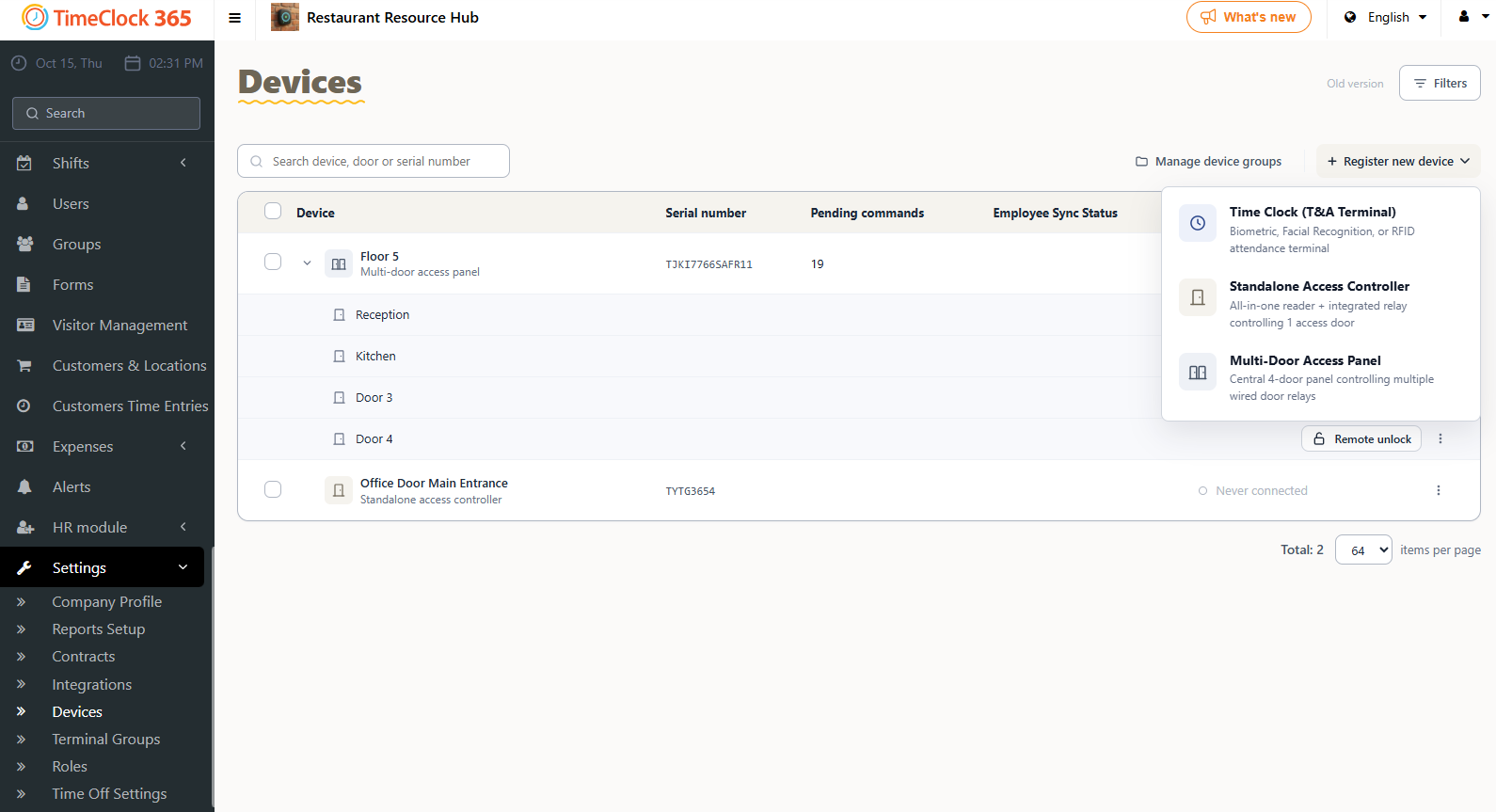
Task: Collapse the Floor 5 device row
Action: pyautogui.click(x=307, y=263)
